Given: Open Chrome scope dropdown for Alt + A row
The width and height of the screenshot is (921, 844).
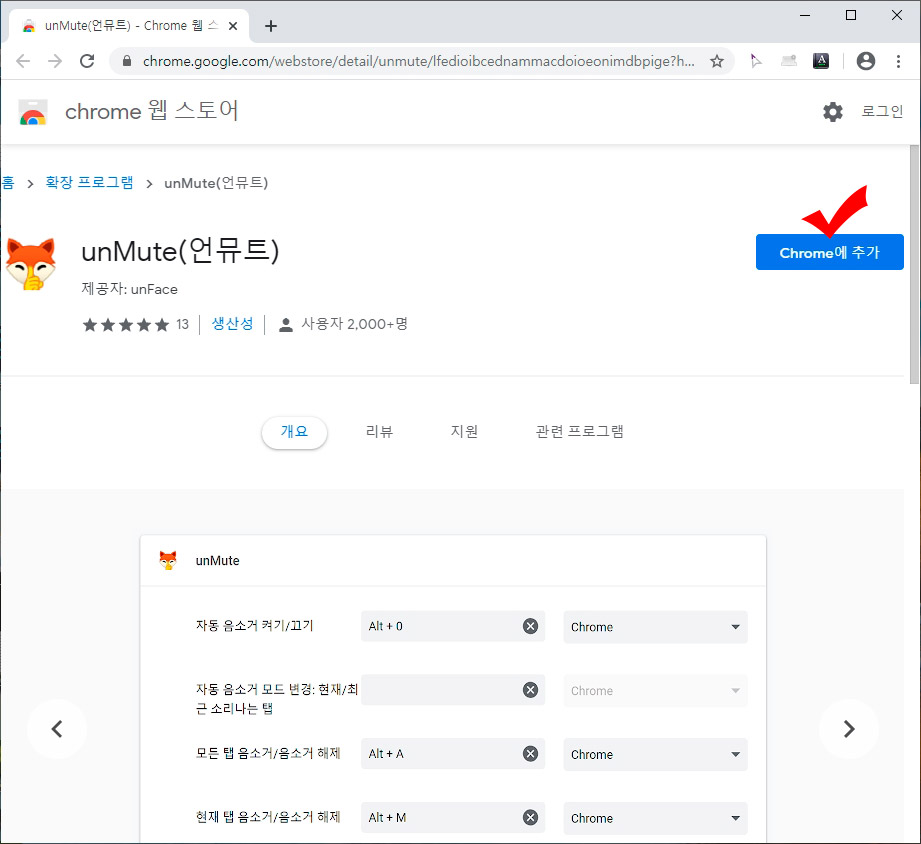Looking at the screenshot, I should 655,754.
